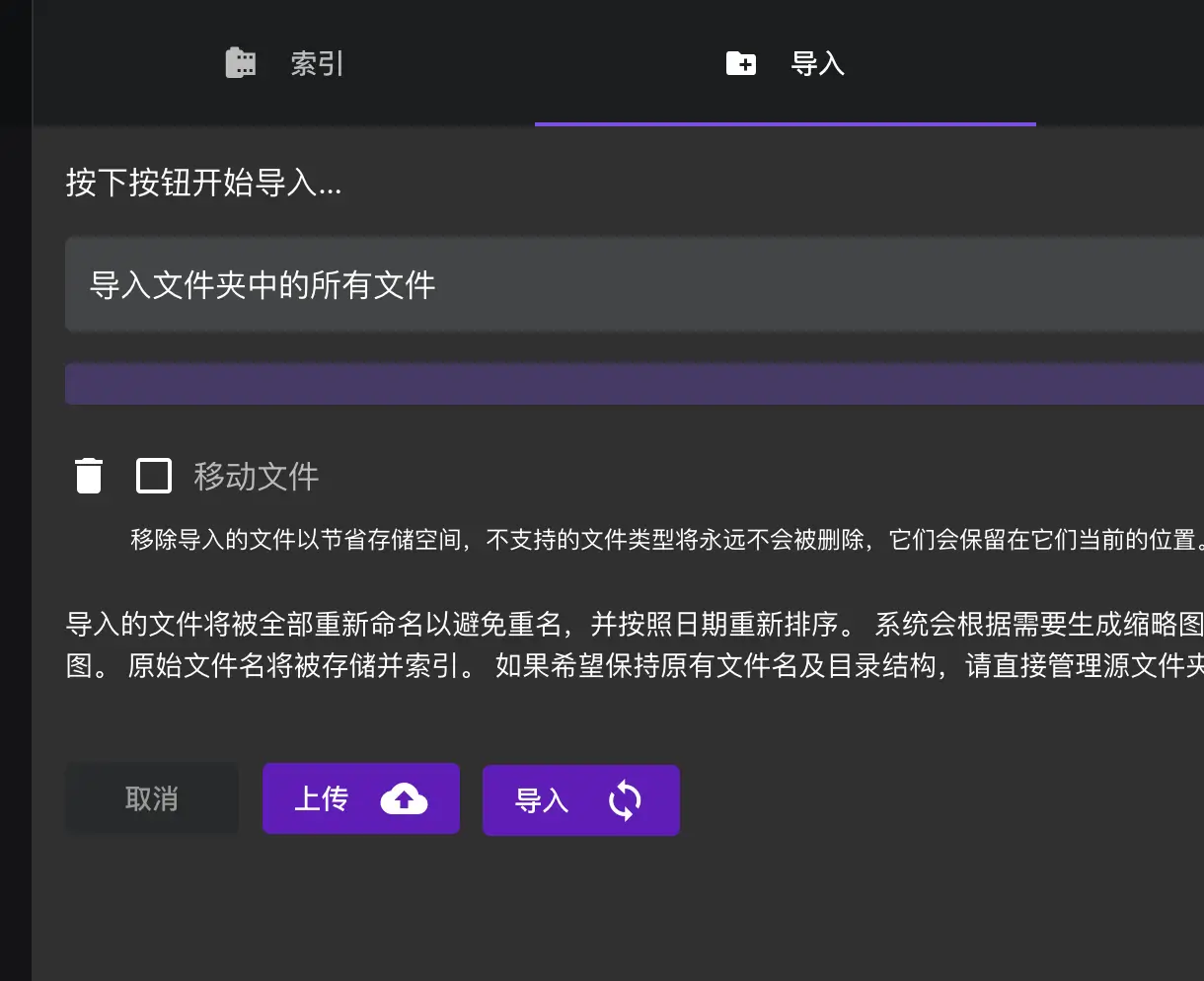Screen dimensions: 1204x981
Task: Click the folder-plus icon beside 导入
Action: (x=741, y=64)
